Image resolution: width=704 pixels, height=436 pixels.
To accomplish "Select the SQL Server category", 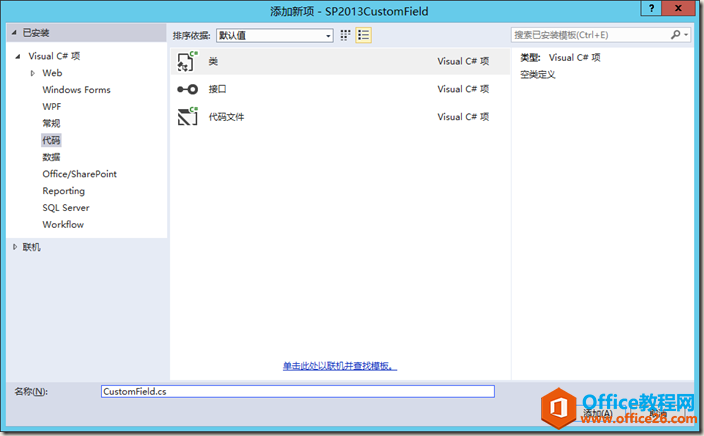I will point(66,208).
